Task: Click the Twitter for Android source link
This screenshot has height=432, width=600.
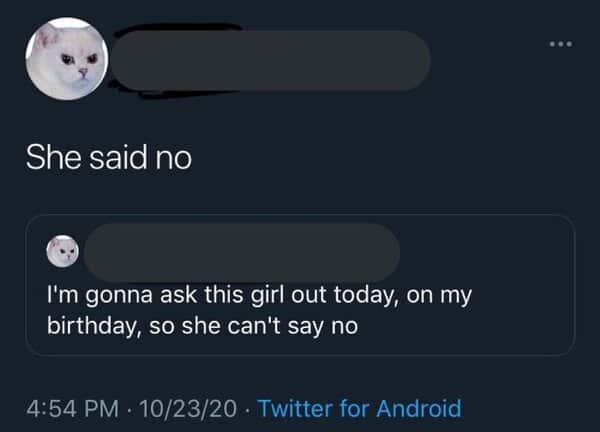Action: tap(360, 408)
